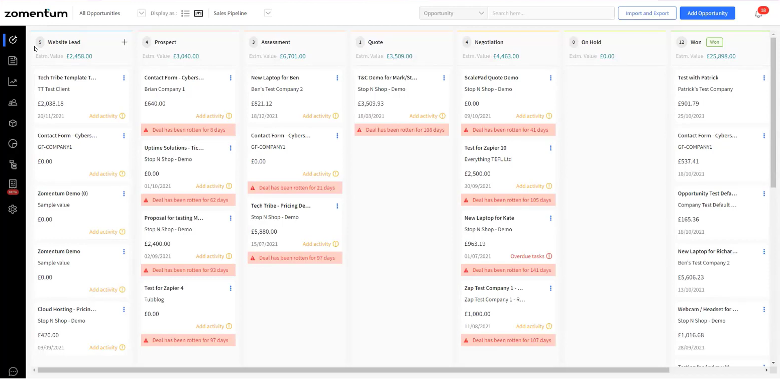Click "Patrick's Test Company" company name
The image size is (780, 380).
[x=705, y=90]
